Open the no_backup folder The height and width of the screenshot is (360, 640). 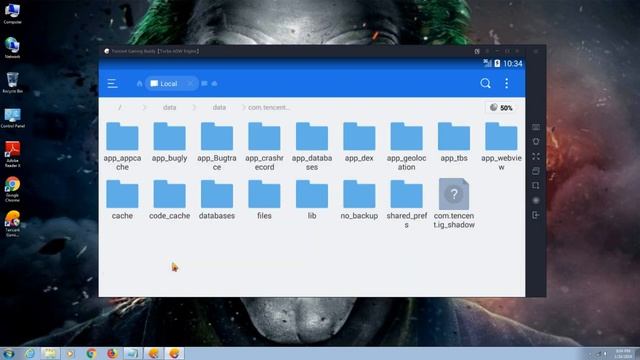(359, 200)
